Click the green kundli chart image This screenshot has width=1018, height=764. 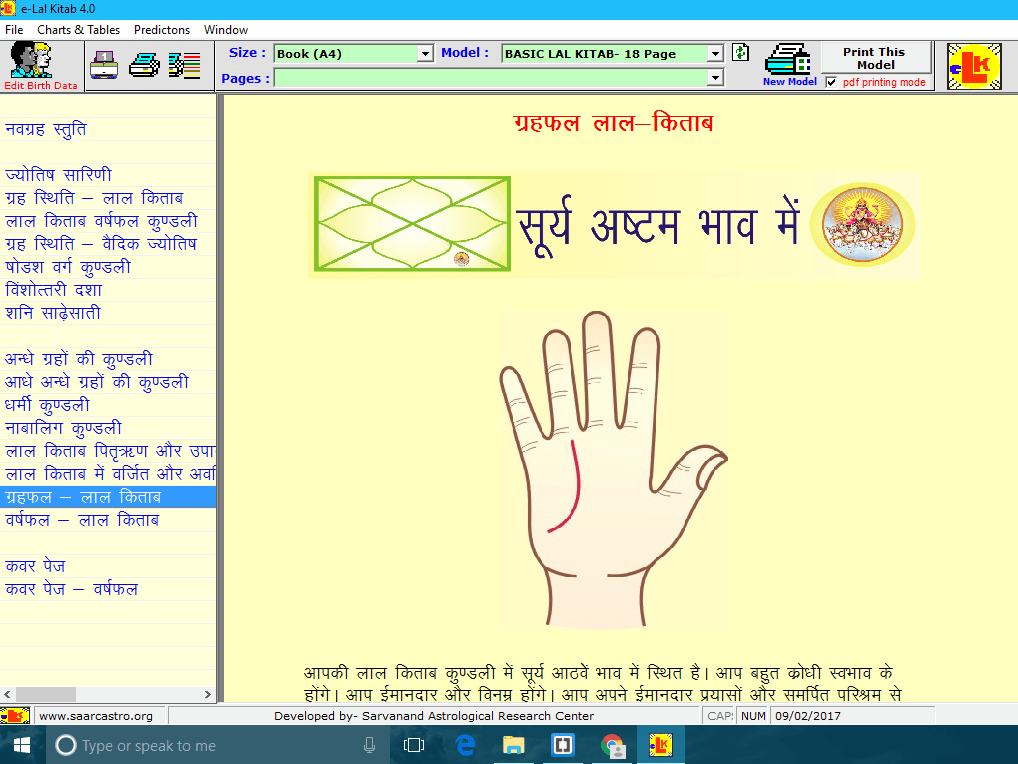[412, 224]
